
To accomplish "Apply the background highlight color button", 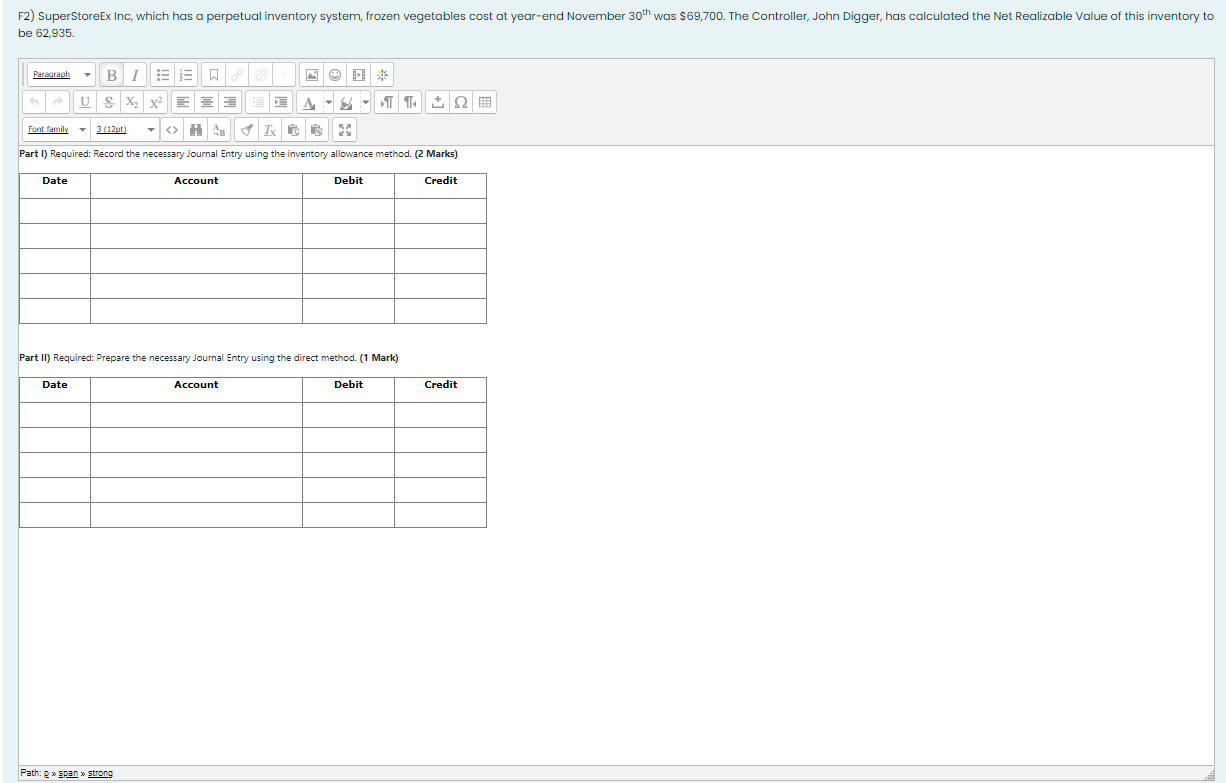I will tap(346, 102).
